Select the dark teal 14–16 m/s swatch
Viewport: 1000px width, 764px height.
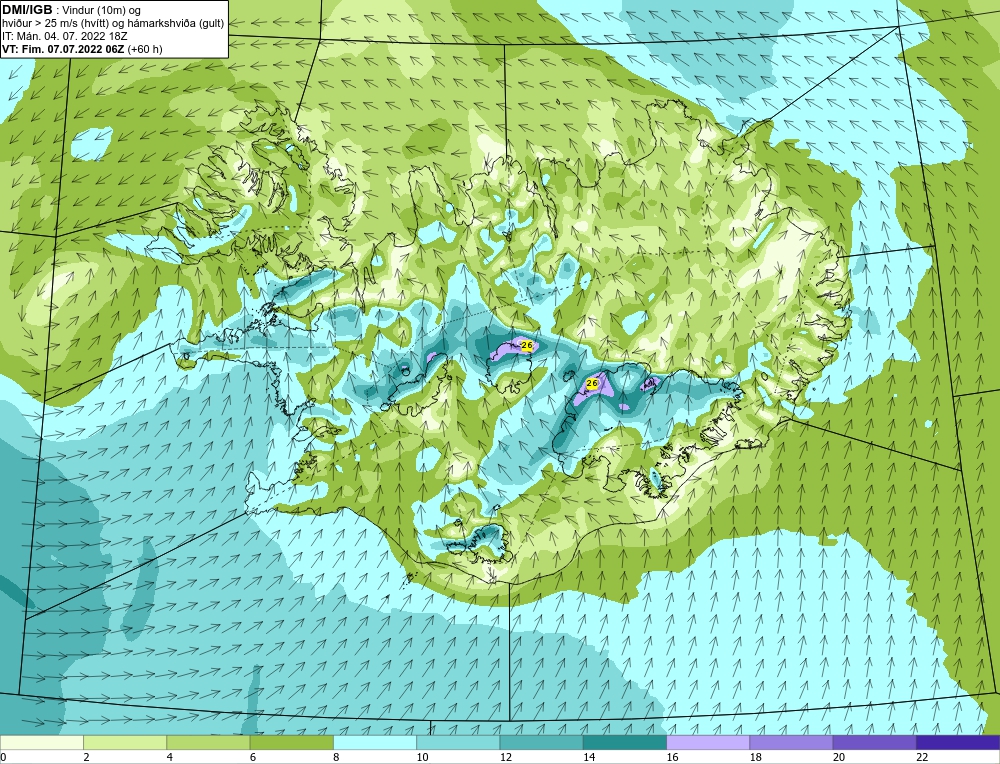click(625, 742)
